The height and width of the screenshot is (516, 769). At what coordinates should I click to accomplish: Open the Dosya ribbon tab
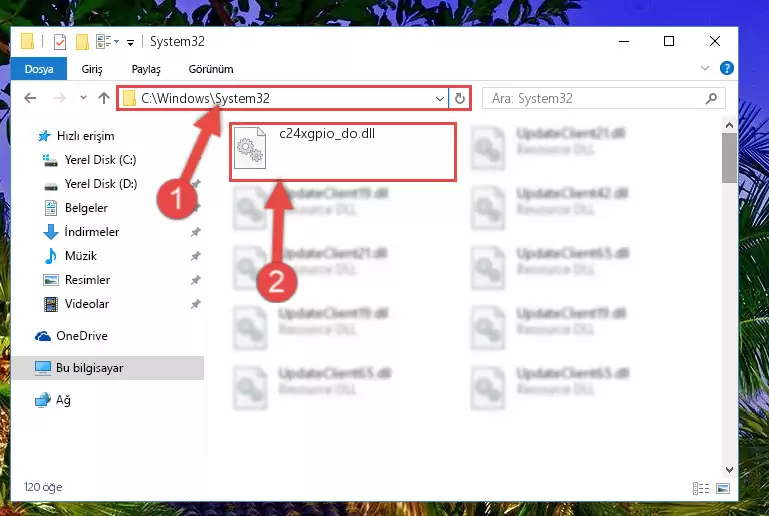point(39,69)
